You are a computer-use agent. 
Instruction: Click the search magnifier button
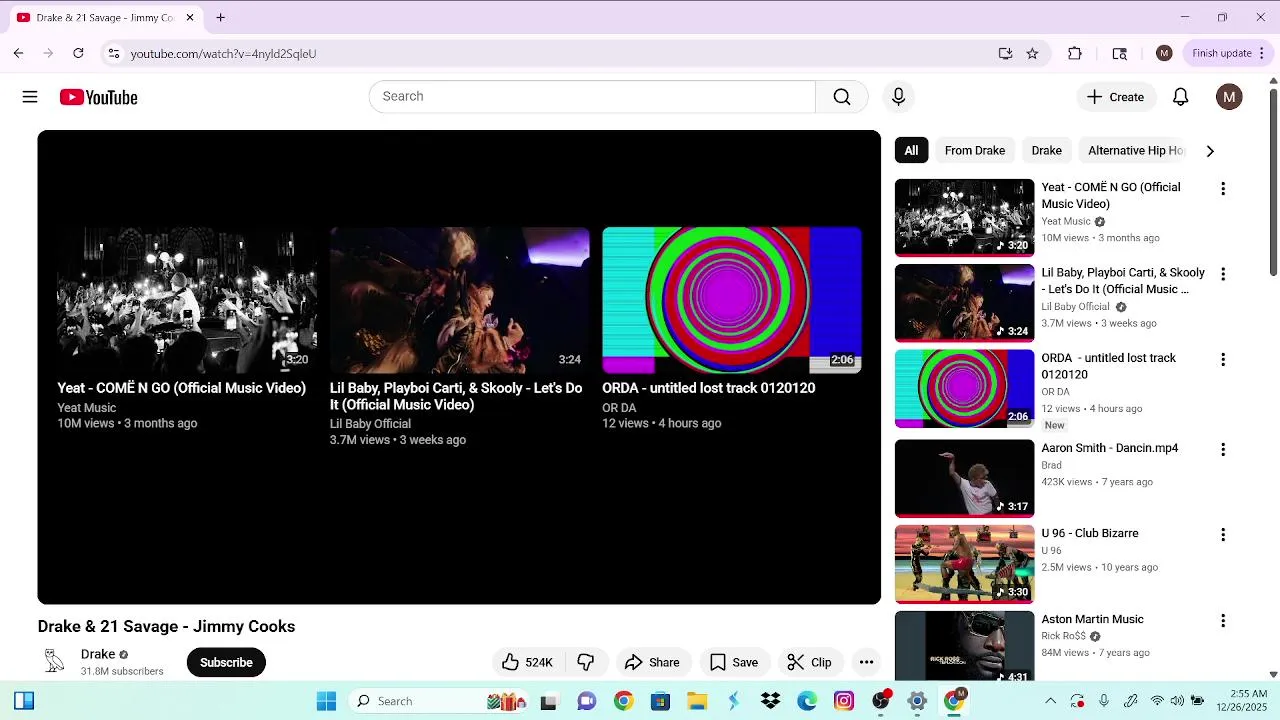tap(842, 97)
